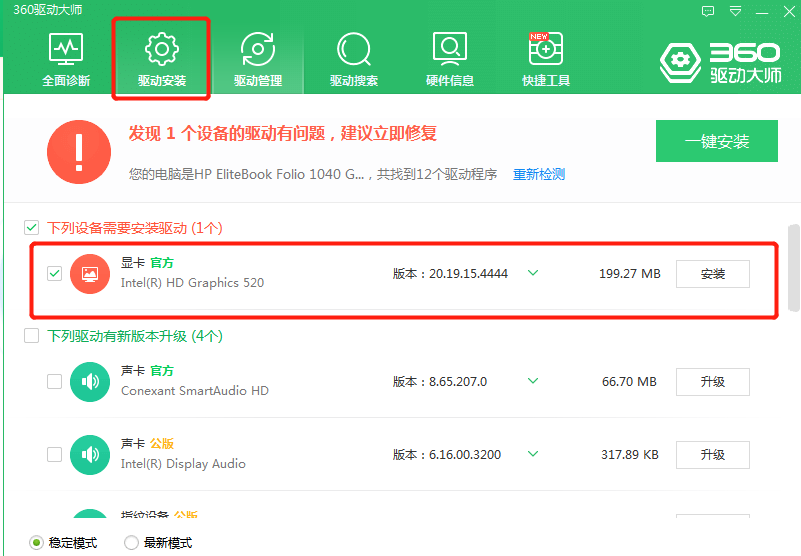Open the 快捷工具 quick tools icon
The image size is (801, 556).
(x=546, y=49)
